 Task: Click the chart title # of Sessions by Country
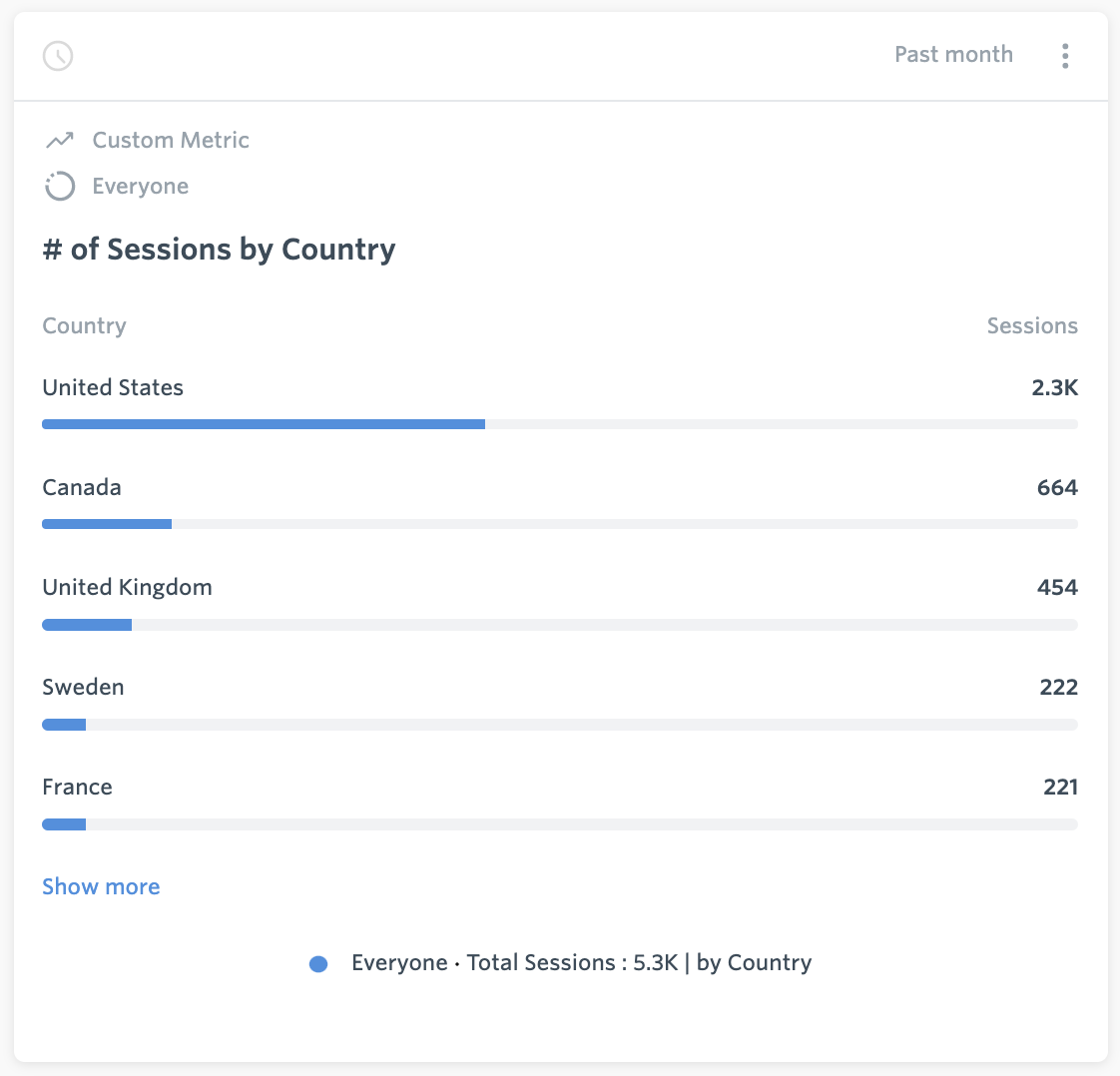[219, 250]
